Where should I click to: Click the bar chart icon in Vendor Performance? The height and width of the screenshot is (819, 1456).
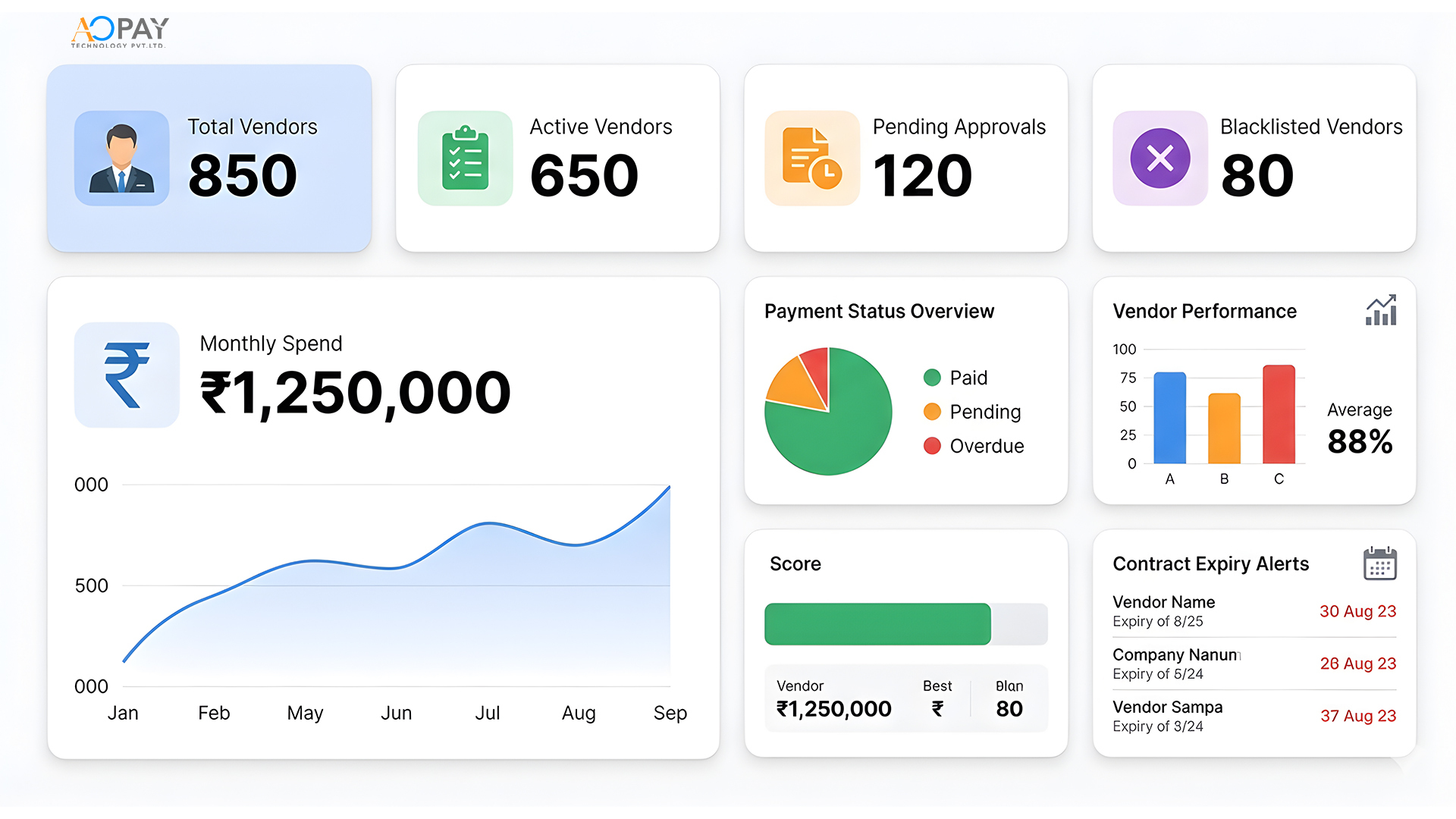[1381, 310]
